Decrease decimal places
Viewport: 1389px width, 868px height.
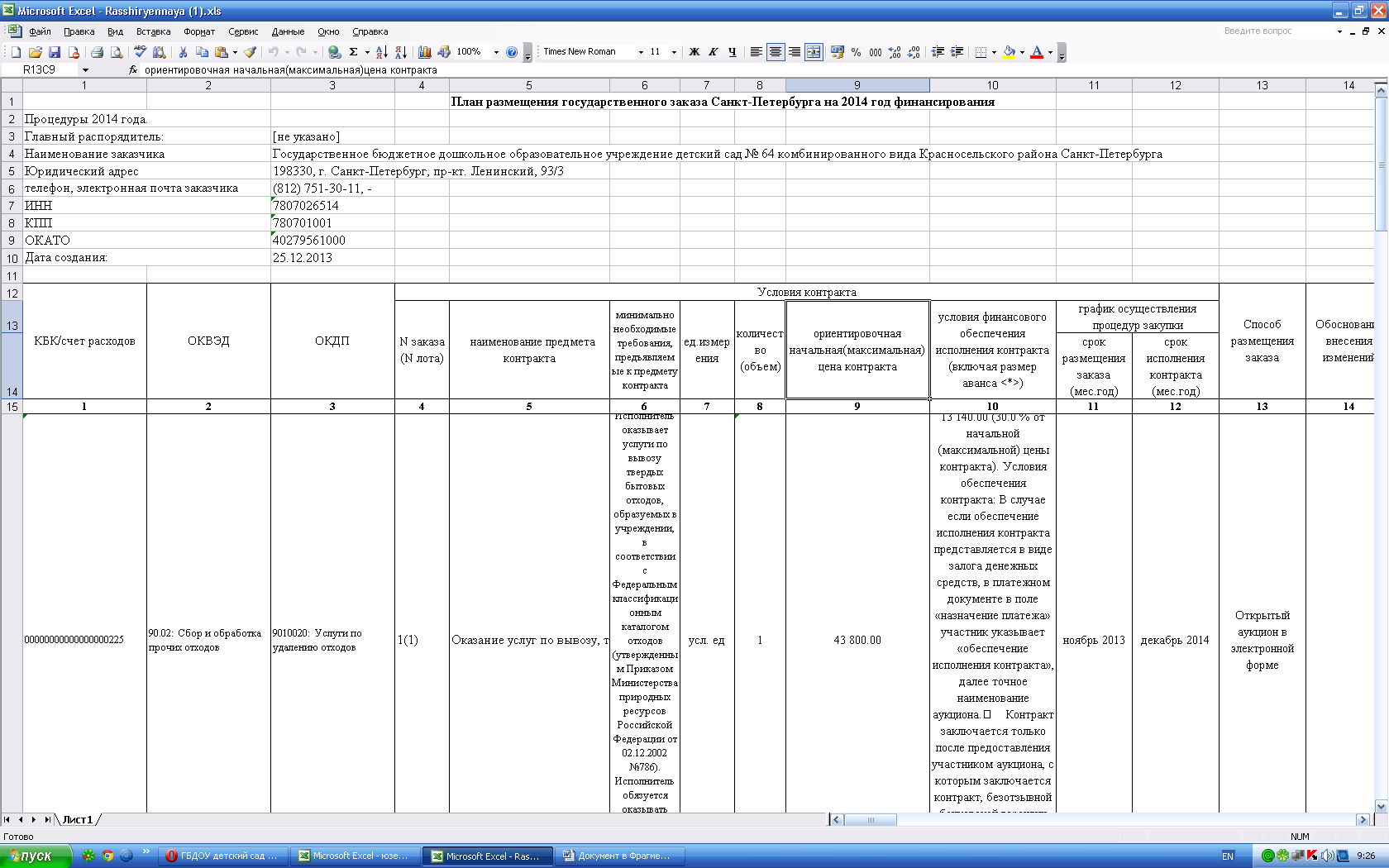pyautogui.click(x=914, y=52)
